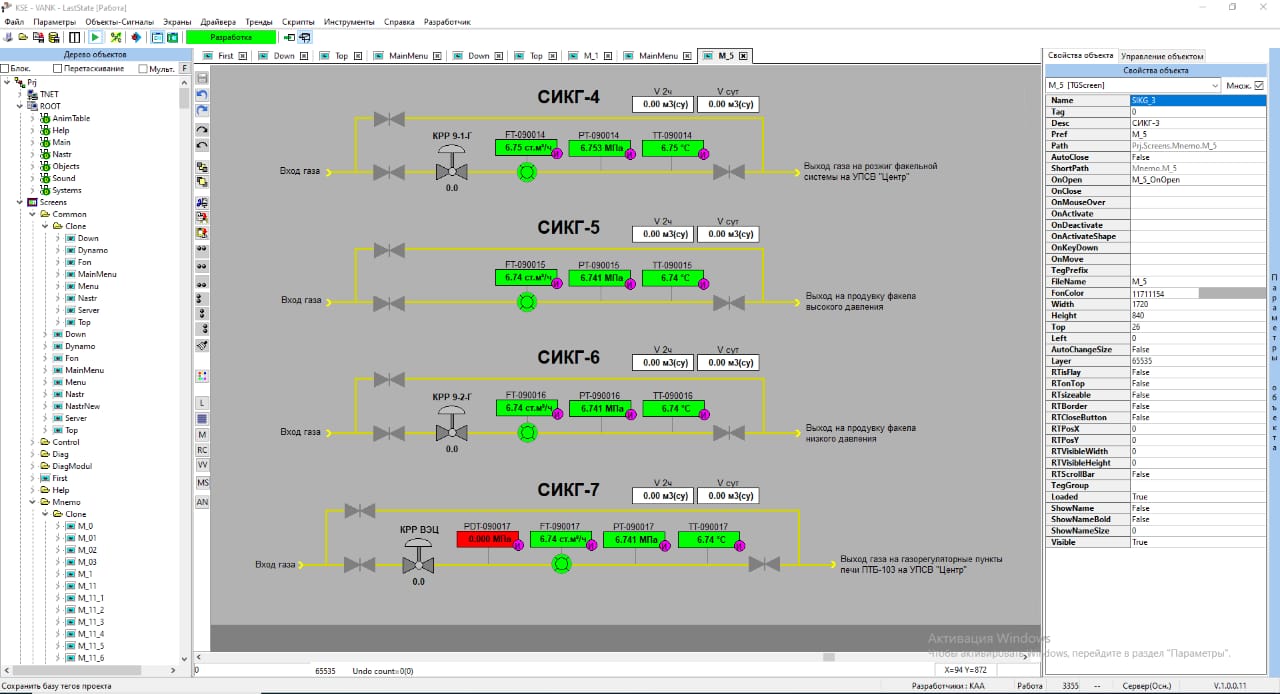Toggle the Перетаскивание checkbox
The image size is (1280, 694).
click(57, 69)
